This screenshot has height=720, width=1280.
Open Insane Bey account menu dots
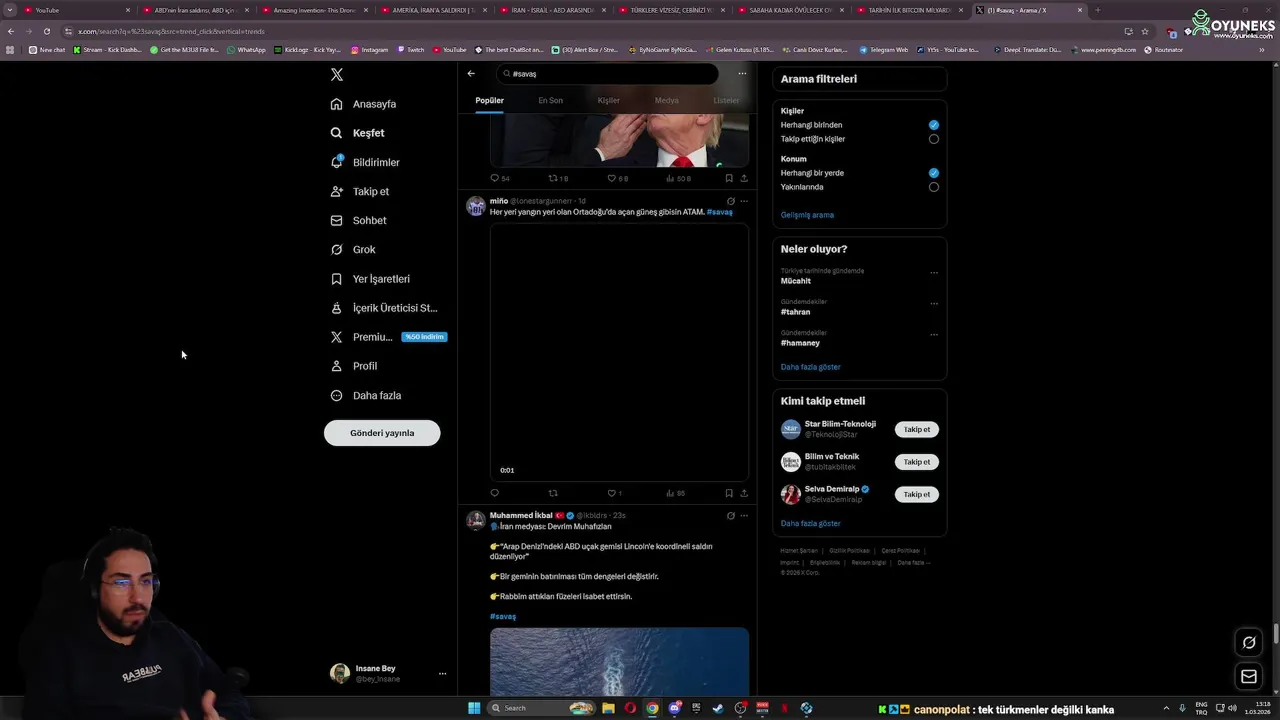[x=442, y=674]
